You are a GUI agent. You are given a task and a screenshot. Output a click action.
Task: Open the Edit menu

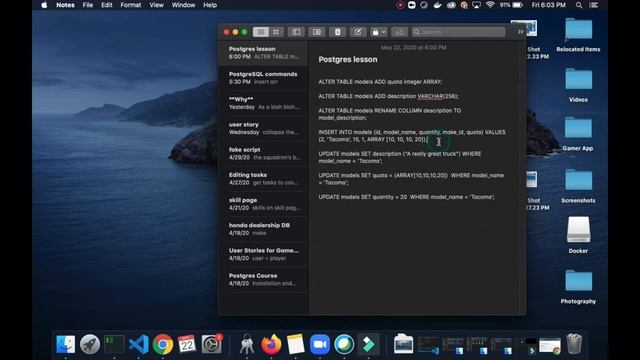coord(107,5)
